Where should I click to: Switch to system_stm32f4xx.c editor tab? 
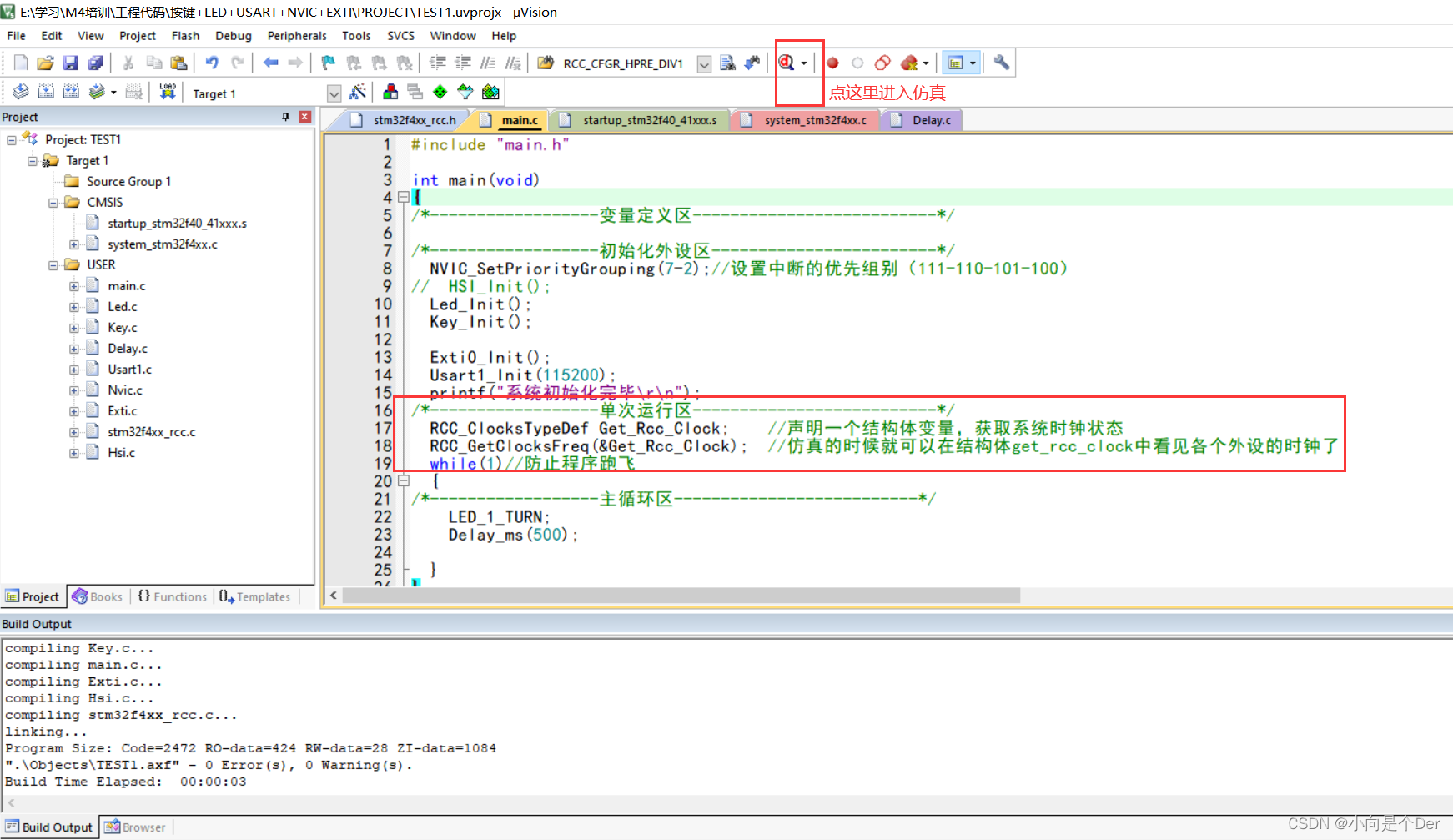[806, 120]
